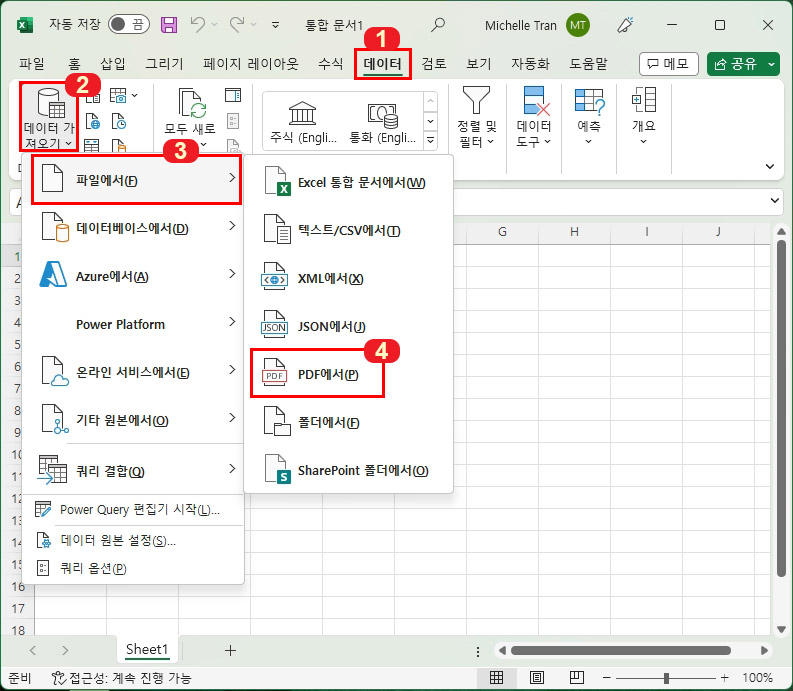
Task: Expand the formula bar chevron
Action: (x=774, y=200)
